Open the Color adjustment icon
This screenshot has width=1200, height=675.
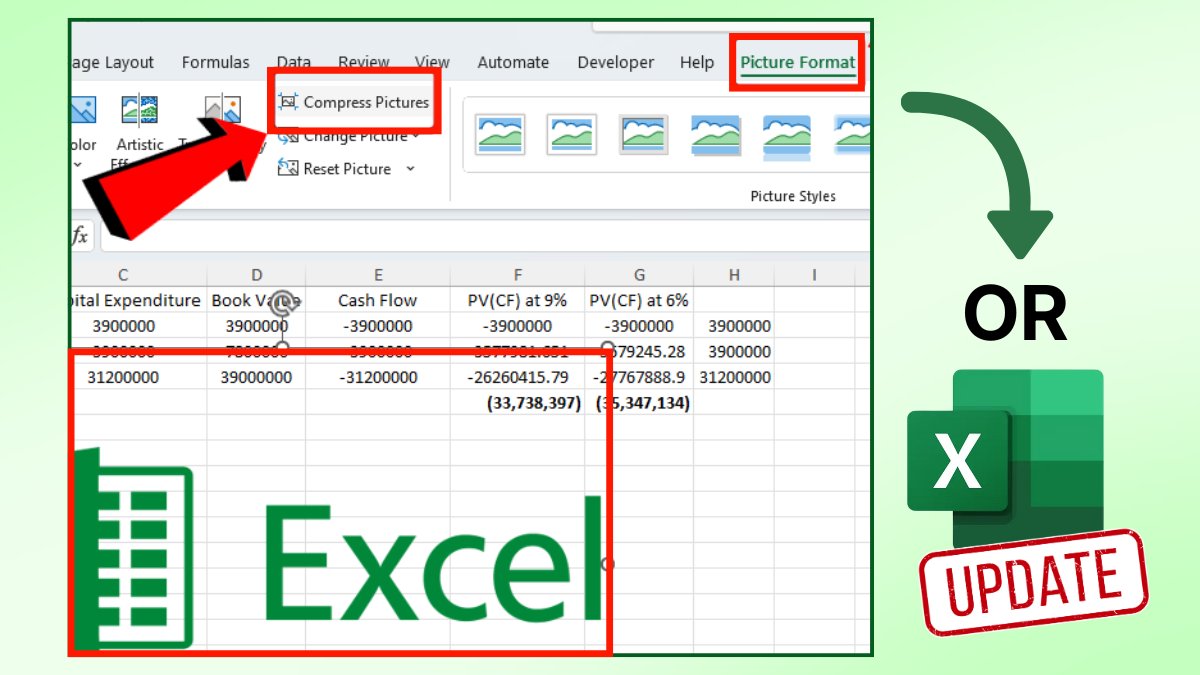pyautogui.click(x=83, y=110)
